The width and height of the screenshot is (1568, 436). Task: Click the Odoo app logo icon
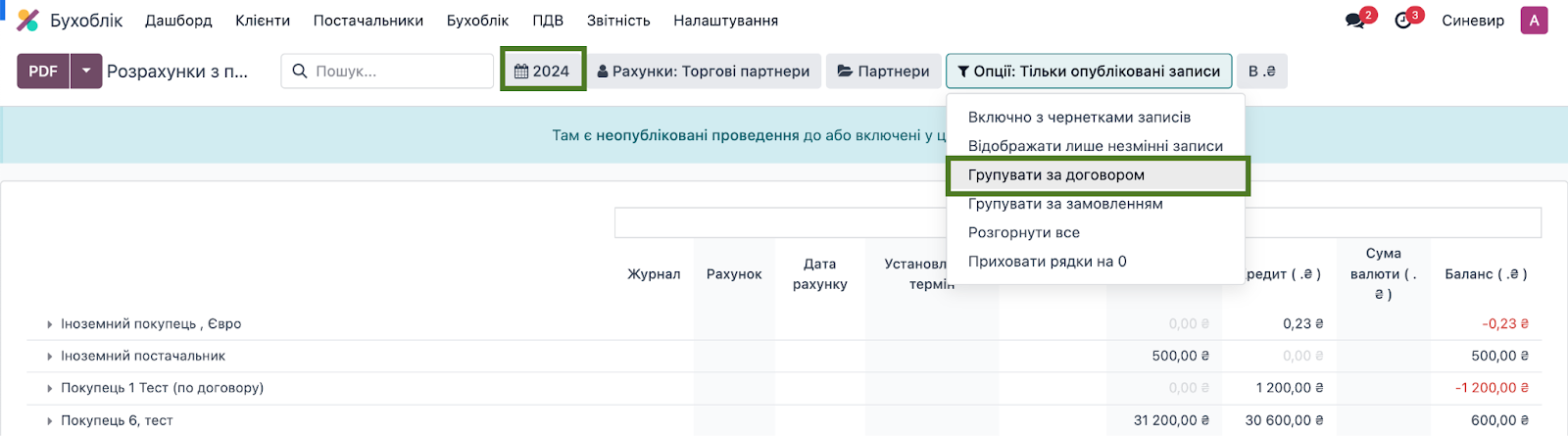coord(28,20)
